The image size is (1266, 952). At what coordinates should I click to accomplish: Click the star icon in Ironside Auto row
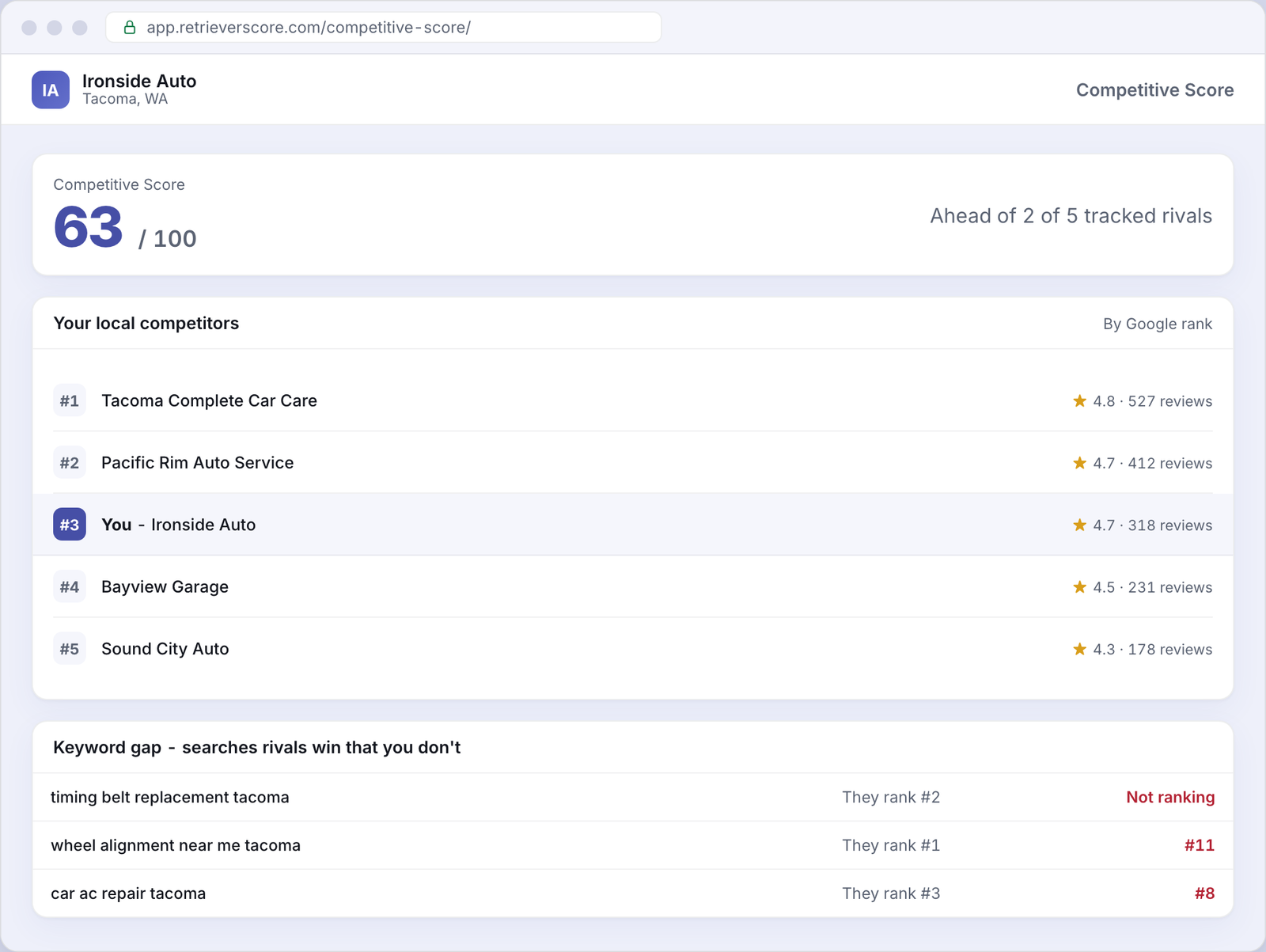pyautogui.click(x=1079, y=525)
